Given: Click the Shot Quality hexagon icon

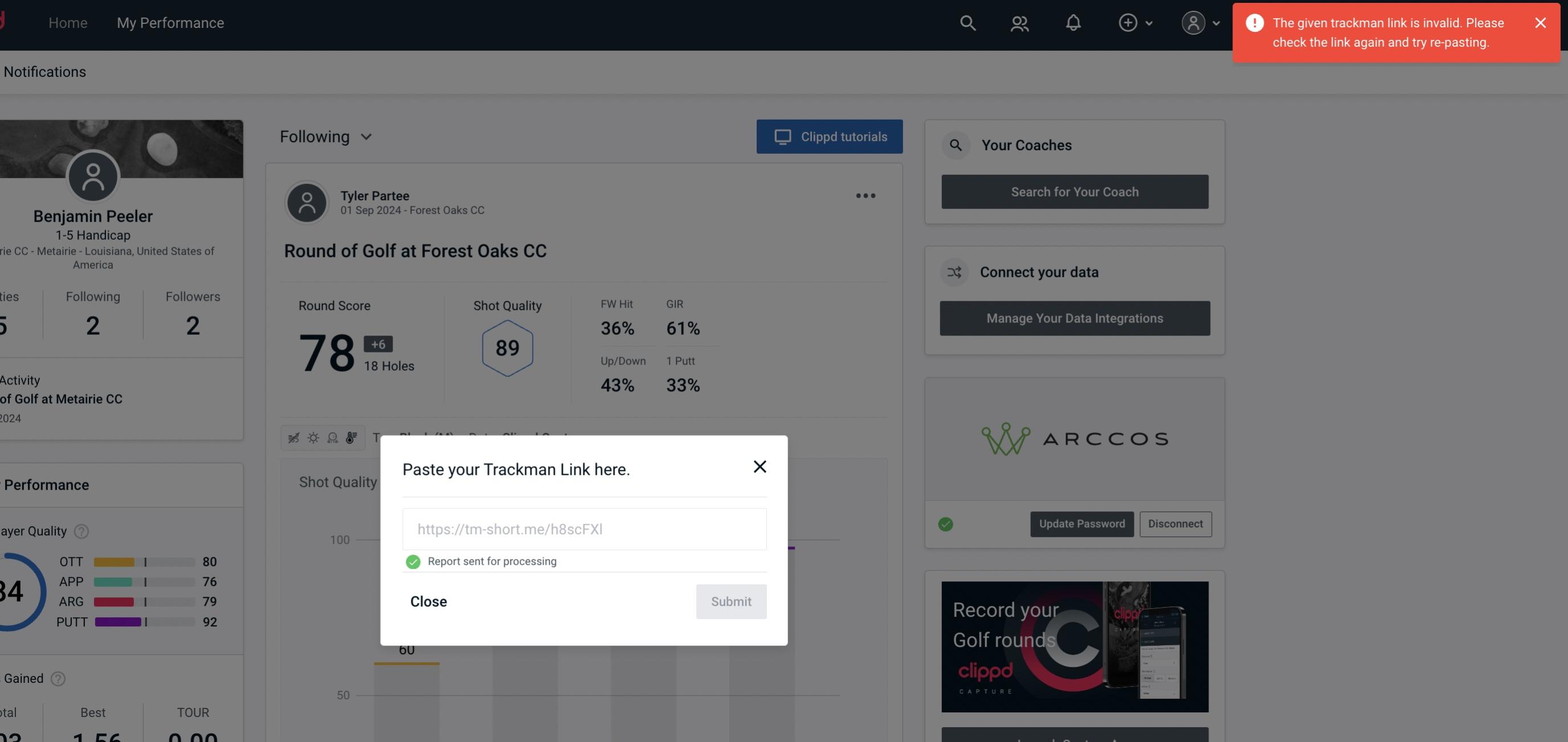Looking at the screenshot, I should click(507, 347).
